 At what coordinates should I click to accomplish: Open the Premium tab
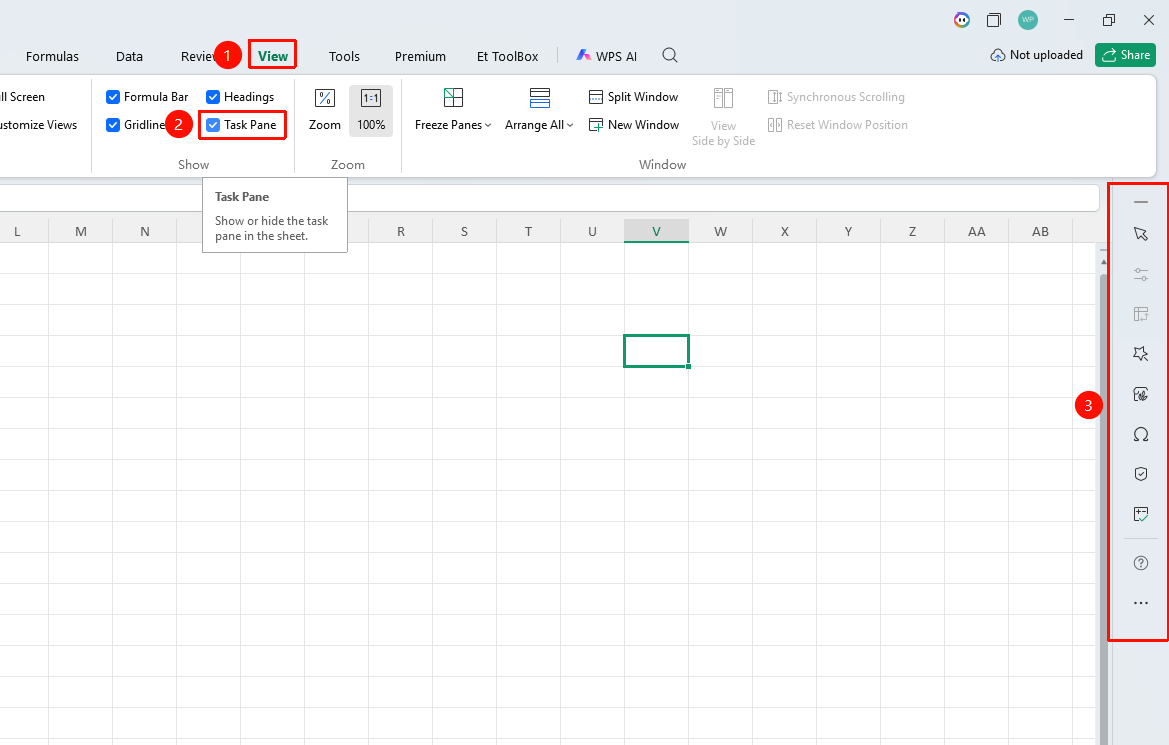[420, 56]
